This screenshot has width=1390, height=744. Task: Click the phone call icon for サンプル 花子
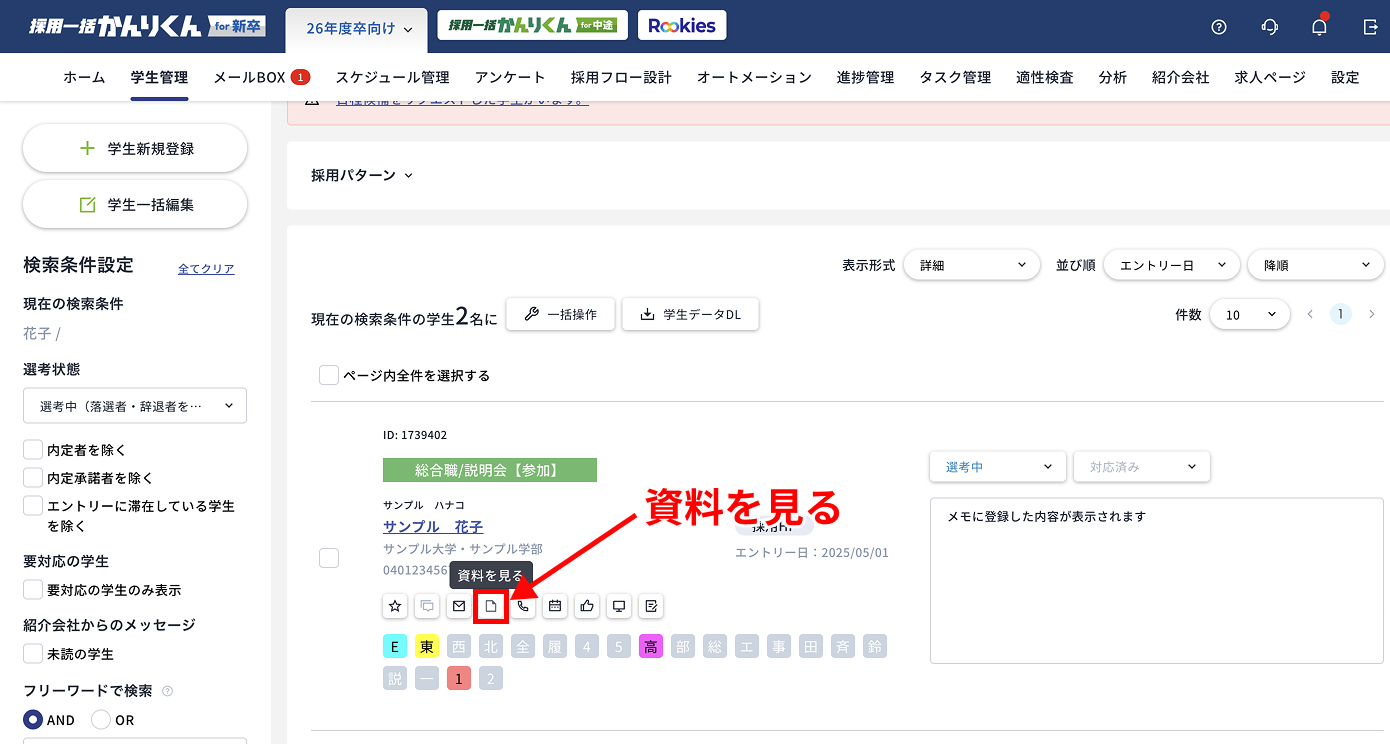tap(523, 606)
